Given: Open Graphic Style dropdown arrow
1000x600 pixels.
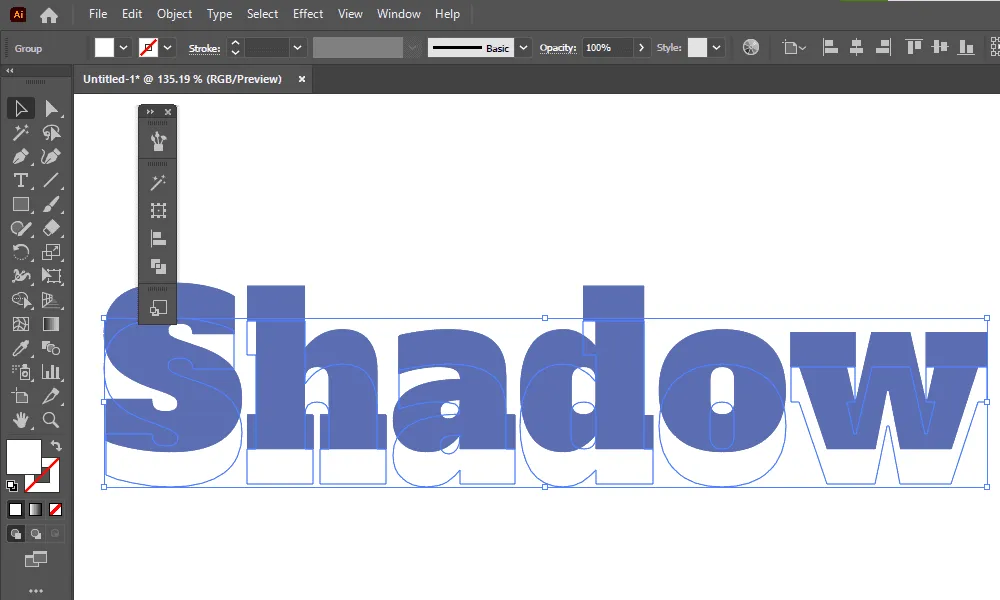Looking at the screenshot, I should [x=717, y=48].
